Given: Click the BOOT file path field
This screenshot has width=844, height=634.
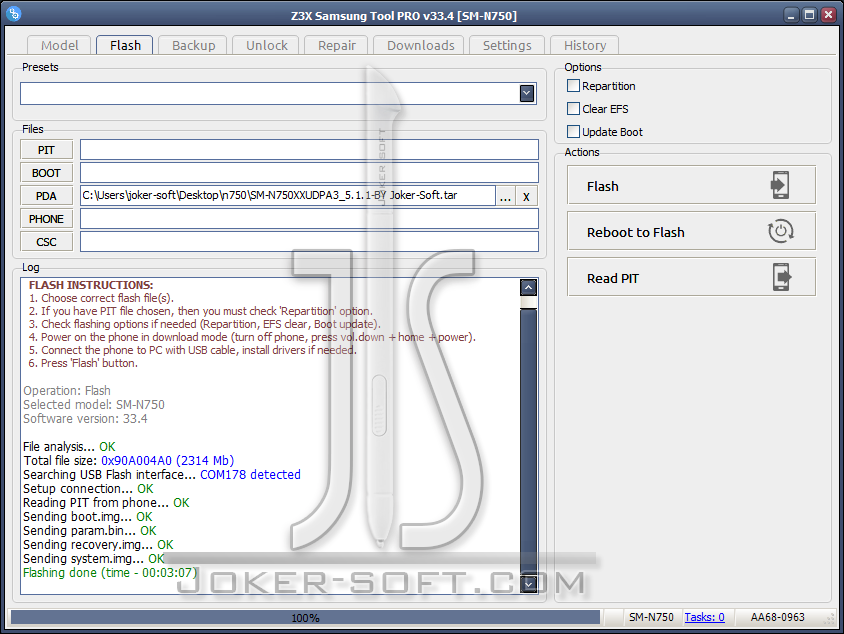Looking at the screenshot, I should [x=309, y=173].
